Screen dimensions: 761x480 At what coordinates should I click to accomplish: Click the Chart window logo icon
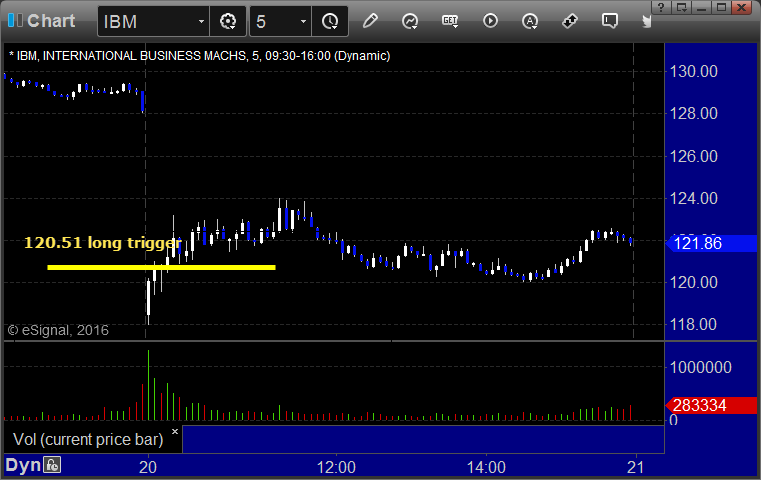15,21
